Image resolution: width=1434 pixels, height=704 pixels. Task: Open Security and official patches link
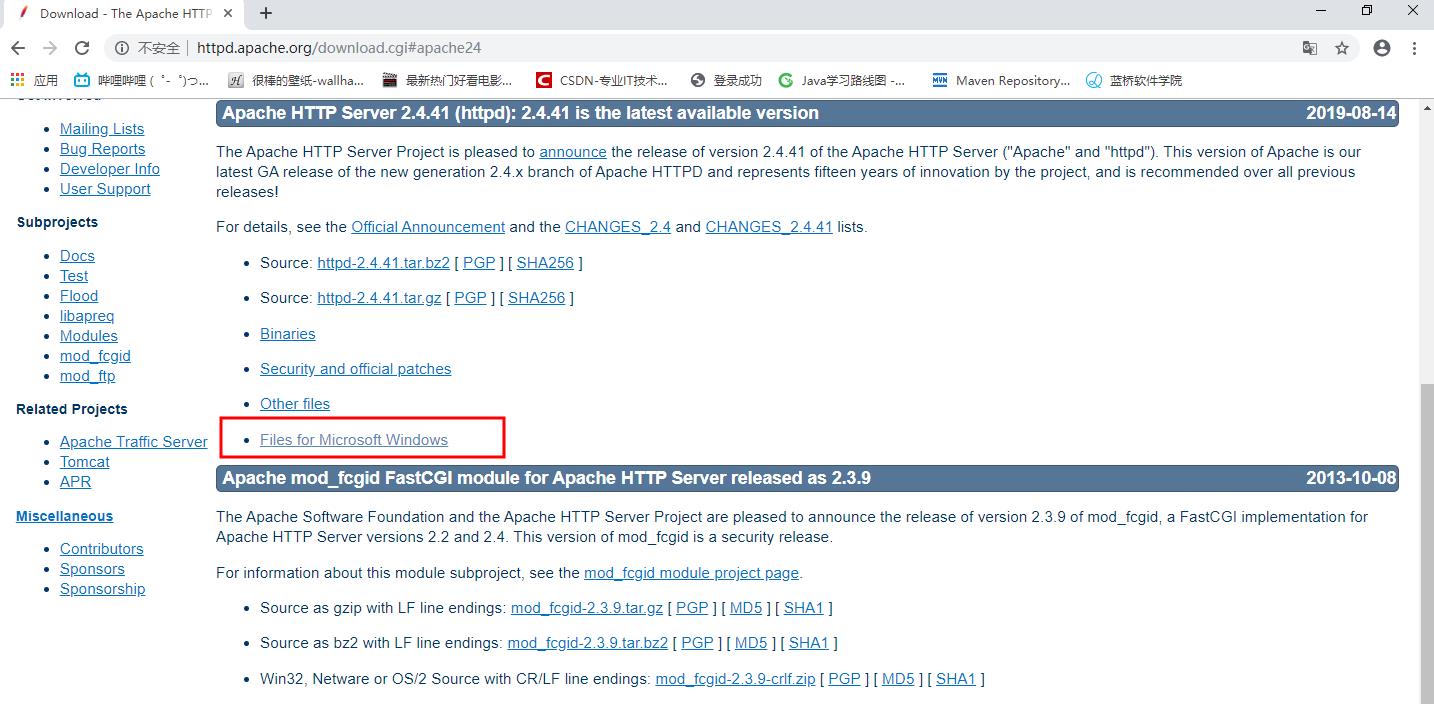tap(355, 369)
